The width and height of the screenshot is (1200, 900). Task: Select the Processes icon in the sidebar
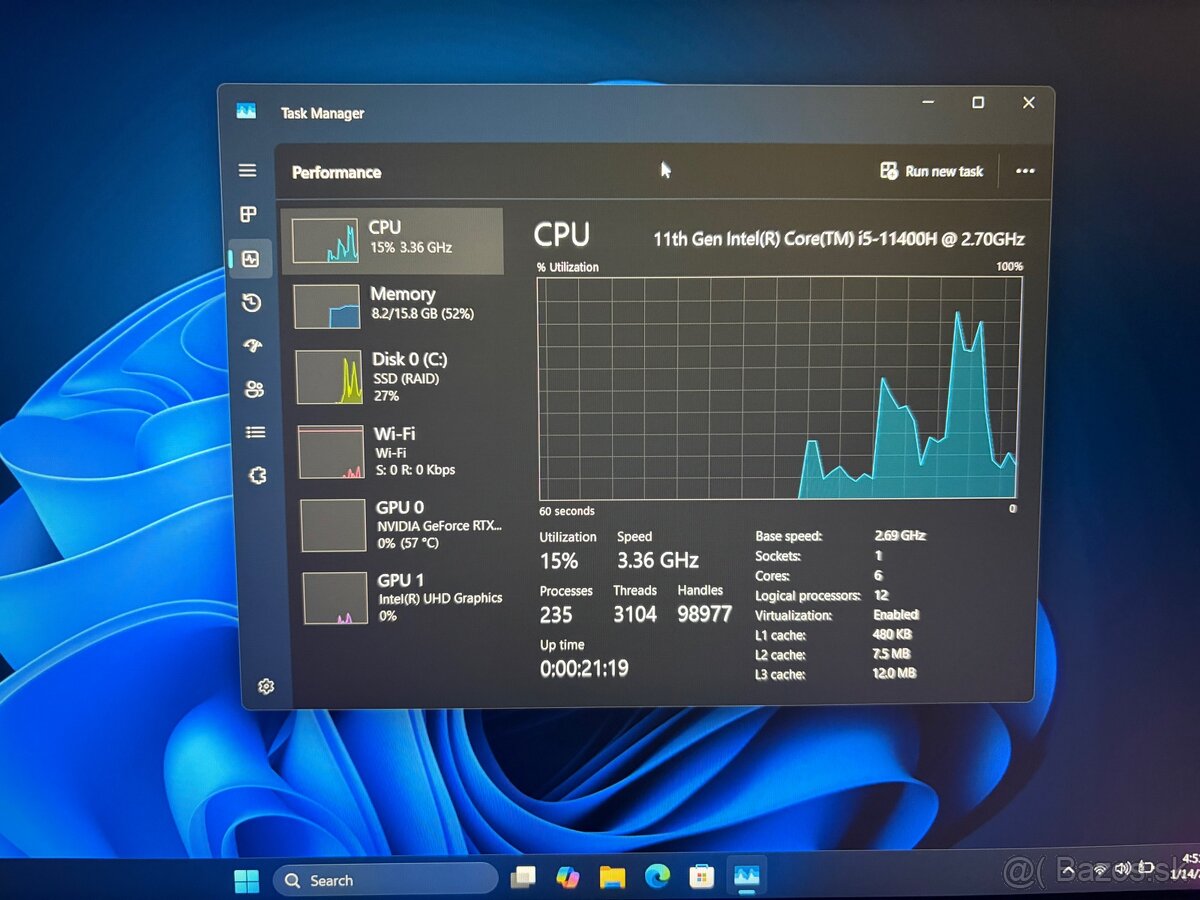(x=247, y=213)
